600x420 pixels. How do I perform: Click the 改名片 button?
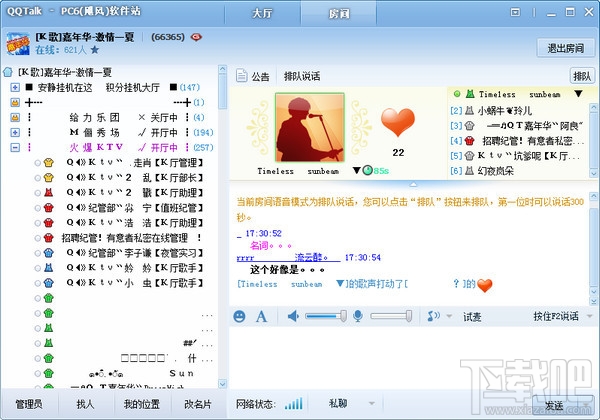coord(197,404)
